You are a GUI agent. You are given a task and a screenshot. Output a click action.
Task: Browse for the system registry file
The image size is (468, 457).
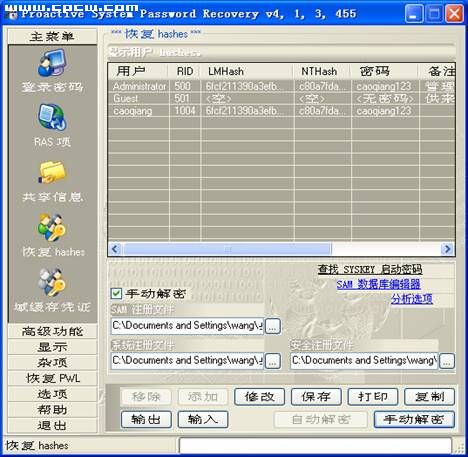coord(272,361)
